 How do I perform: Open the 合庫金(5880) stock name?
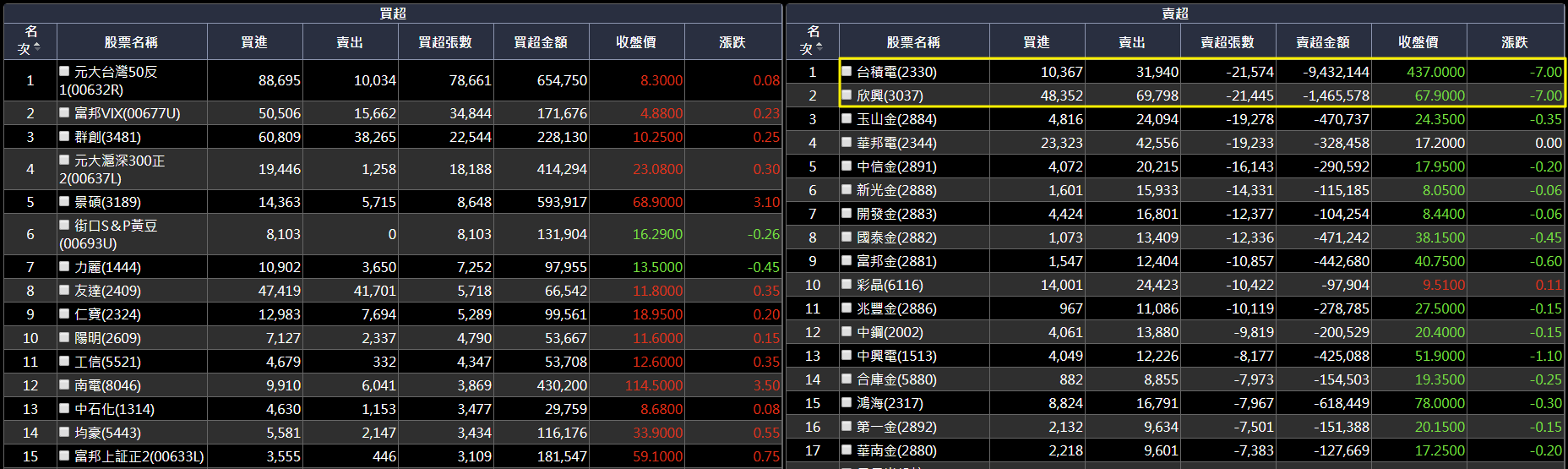(896, 379)
